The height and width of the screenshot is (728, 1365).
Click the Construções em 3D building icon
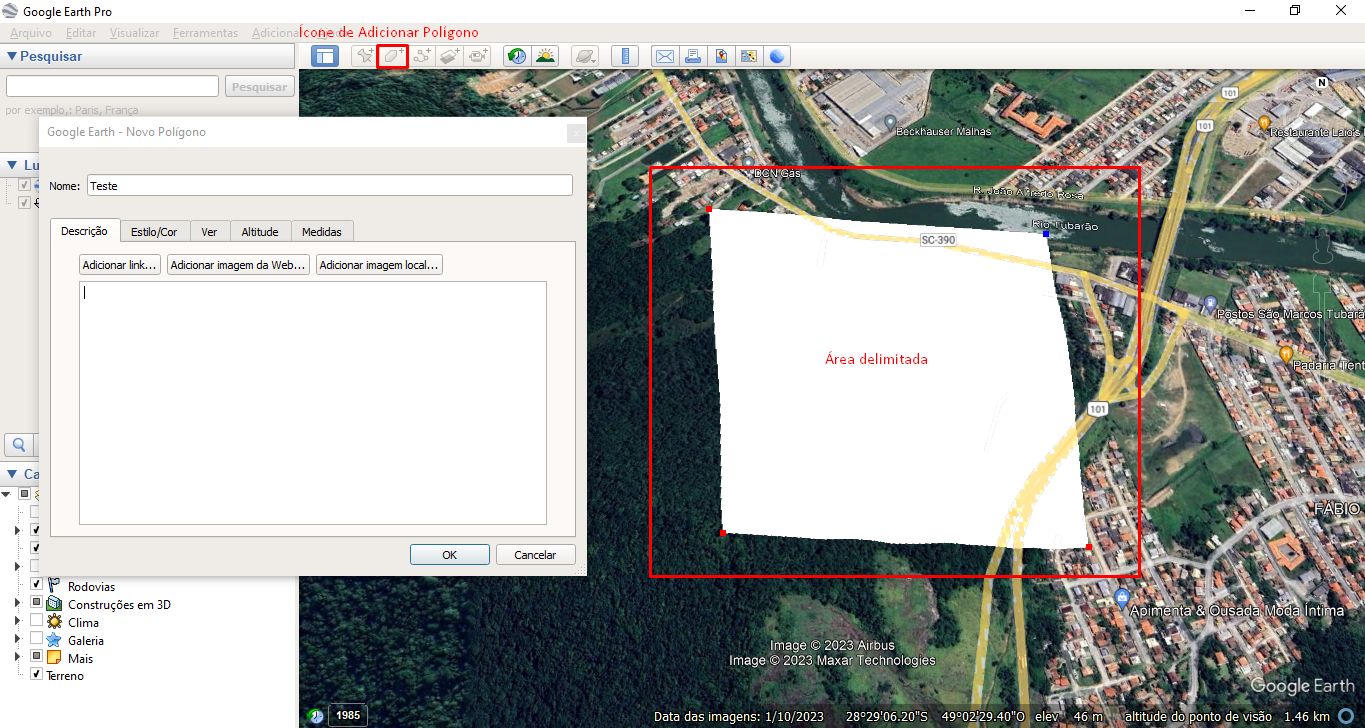(x=54, y=604)
